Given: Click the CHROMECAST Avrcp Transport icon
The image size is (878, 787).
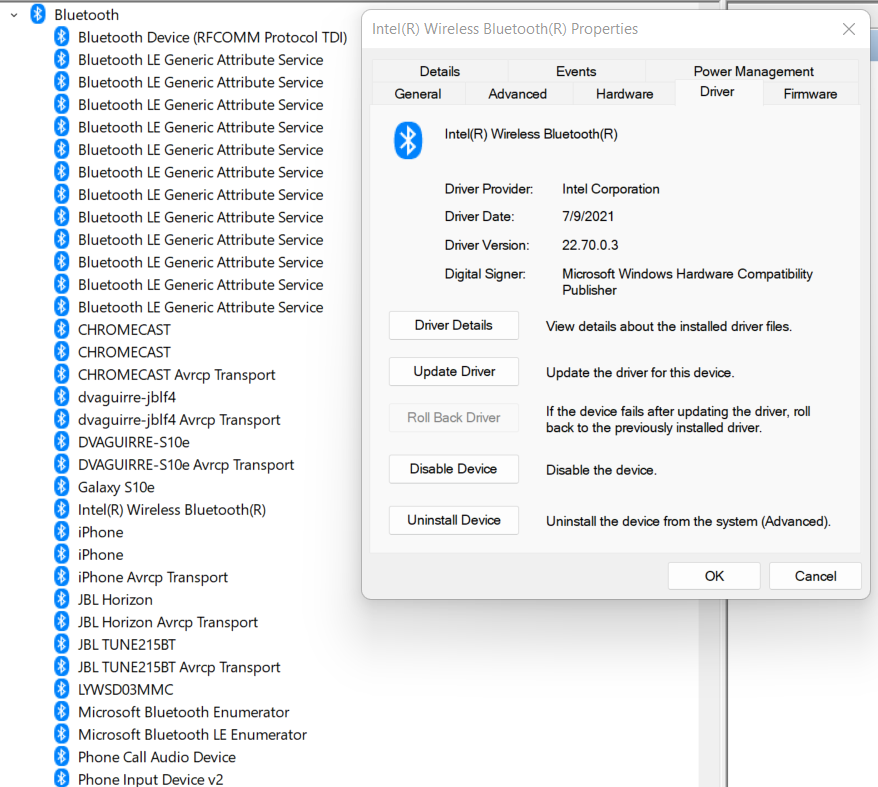Looking at the screenshot, I should 62,374.
